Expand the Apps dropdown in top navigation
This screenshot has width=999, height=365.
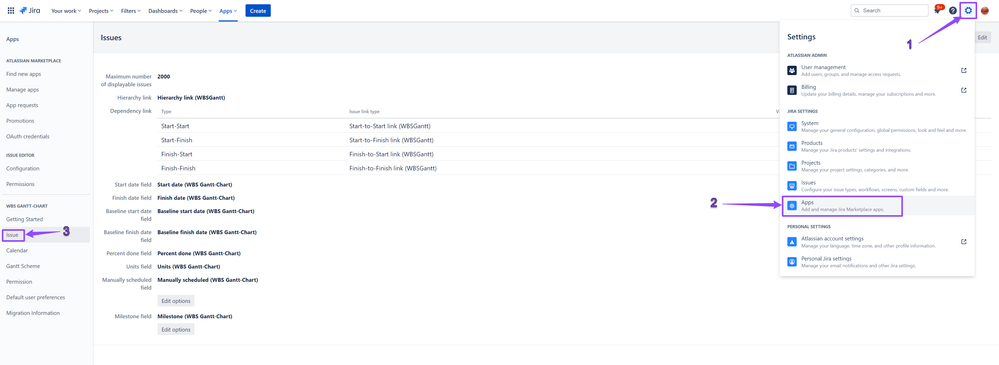coord(228,11)
